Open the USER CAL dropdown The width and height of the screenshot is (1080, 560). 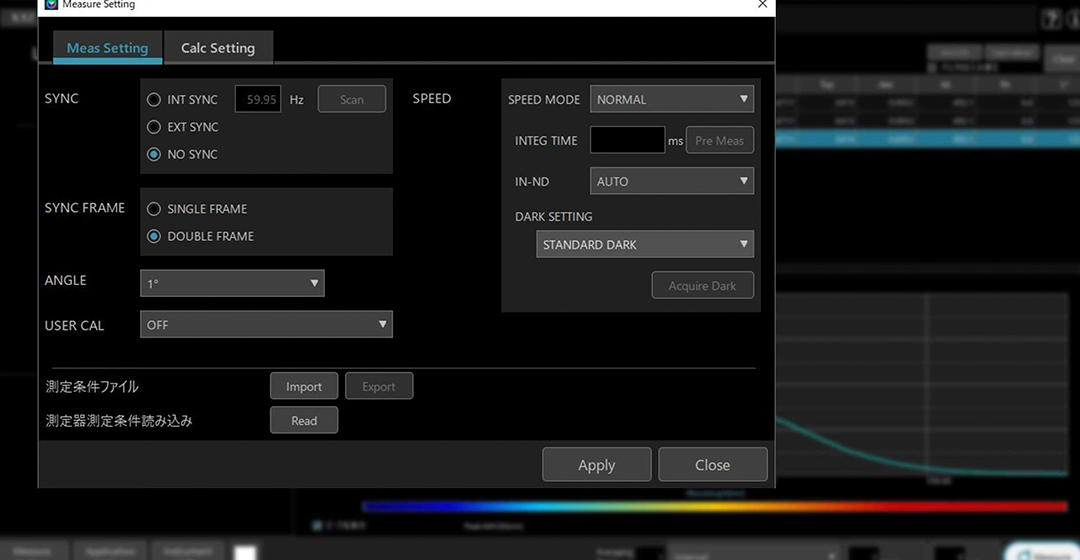coord(266,324)
